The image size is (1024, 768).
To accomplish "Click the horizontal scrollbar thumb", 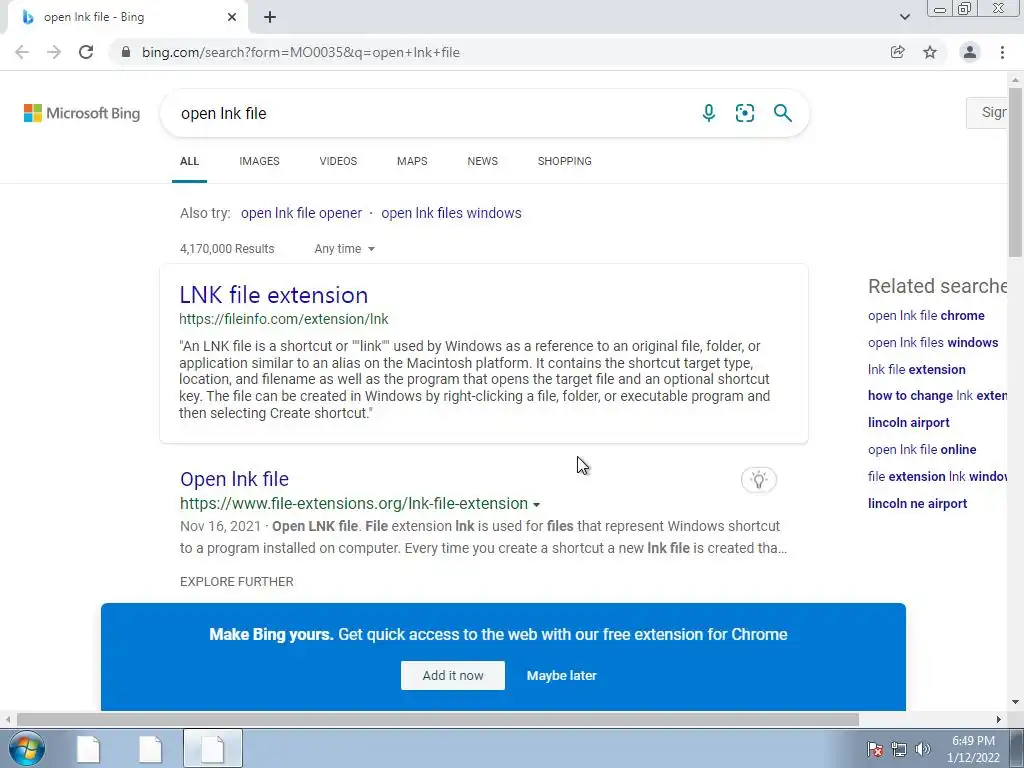I will tap(438, 719).
